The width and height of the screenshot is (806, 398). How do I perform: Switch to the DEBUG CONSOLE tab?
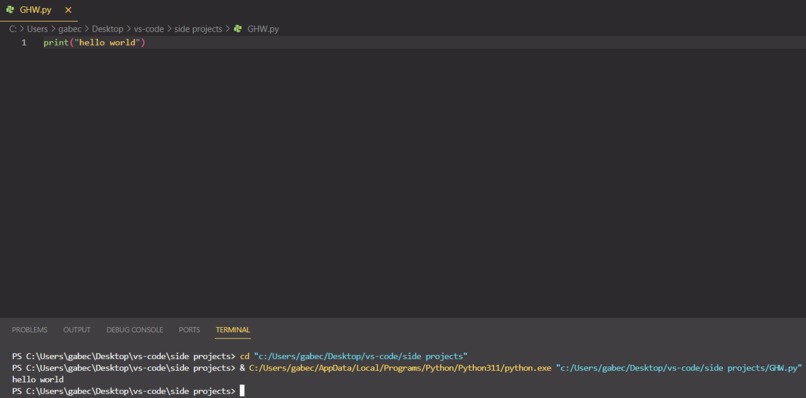[x=135, y=330]
